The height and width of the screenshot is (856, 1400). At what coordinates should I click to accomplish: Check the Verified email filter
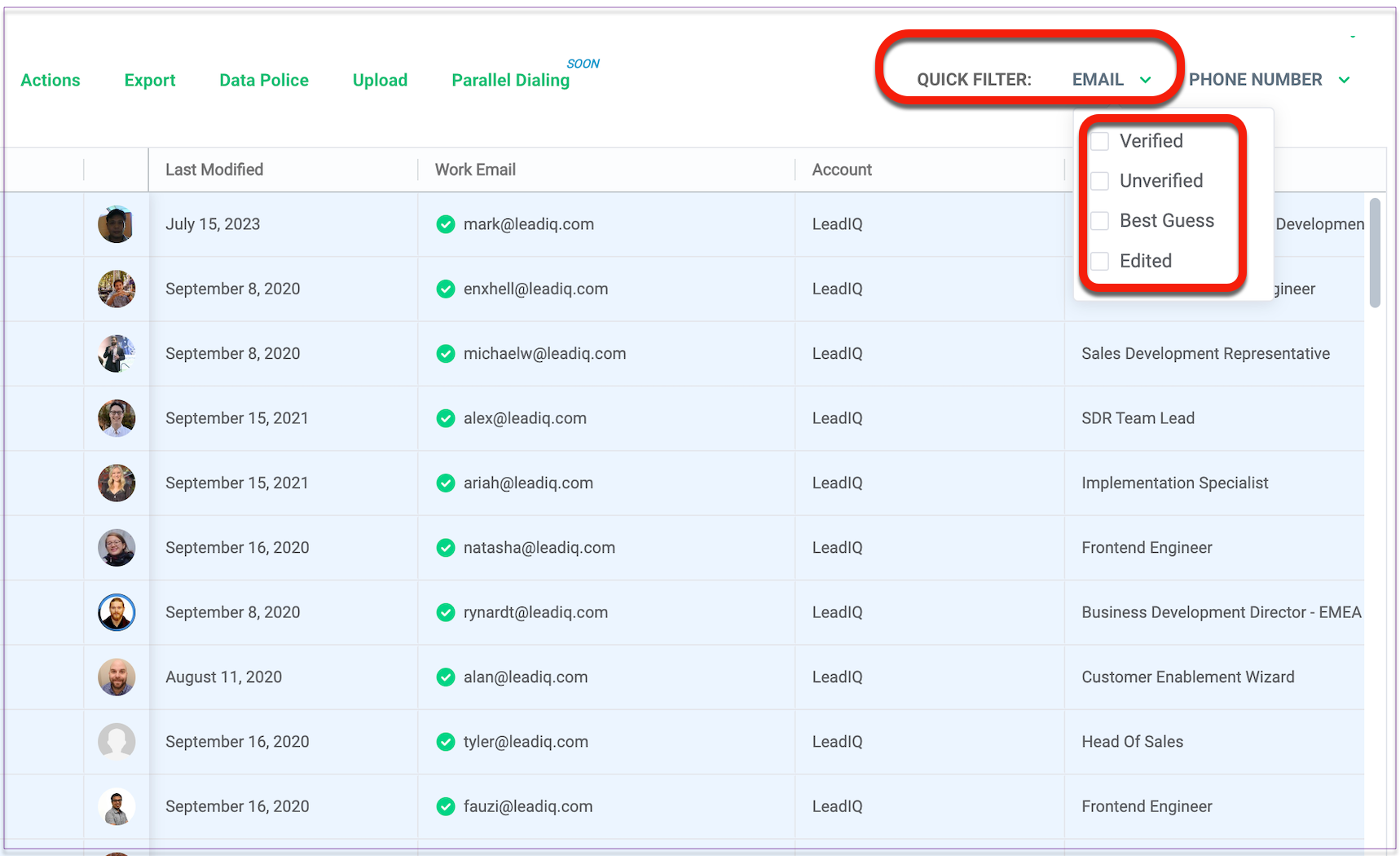1100,141
